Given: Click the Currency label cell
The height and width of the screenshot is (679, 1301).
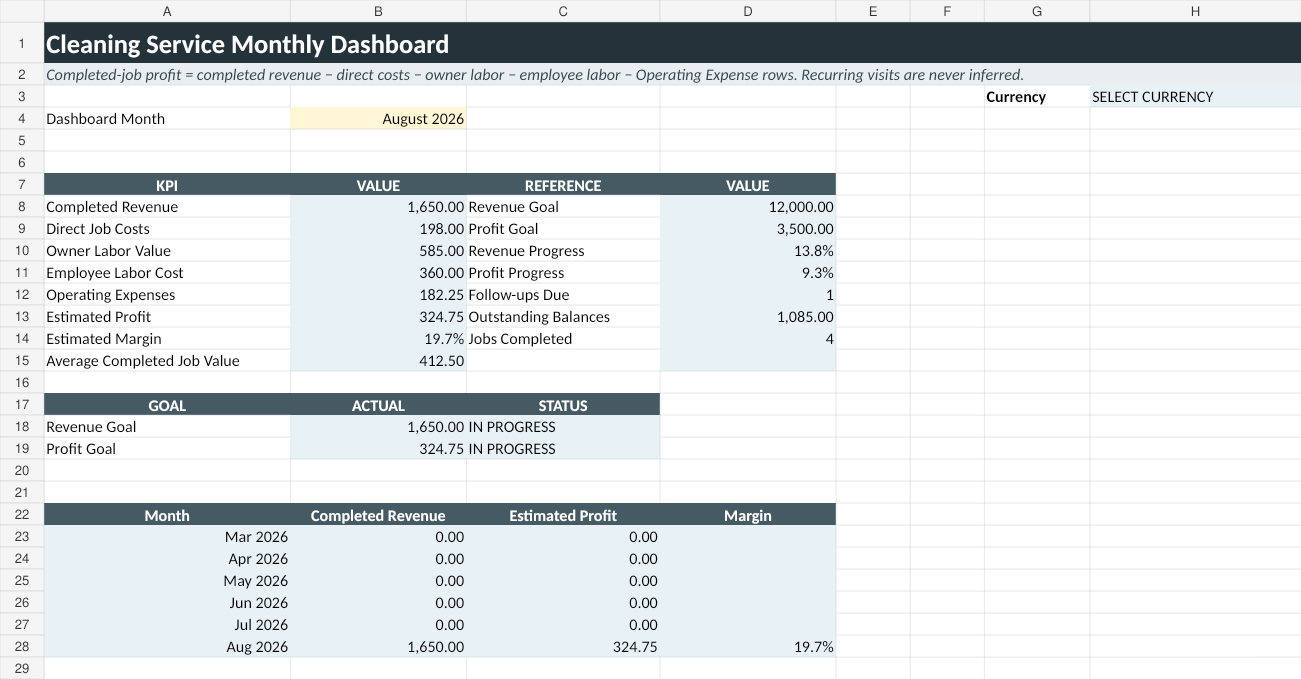Looking at the screenshot, I should click(x=1037, y=97).
